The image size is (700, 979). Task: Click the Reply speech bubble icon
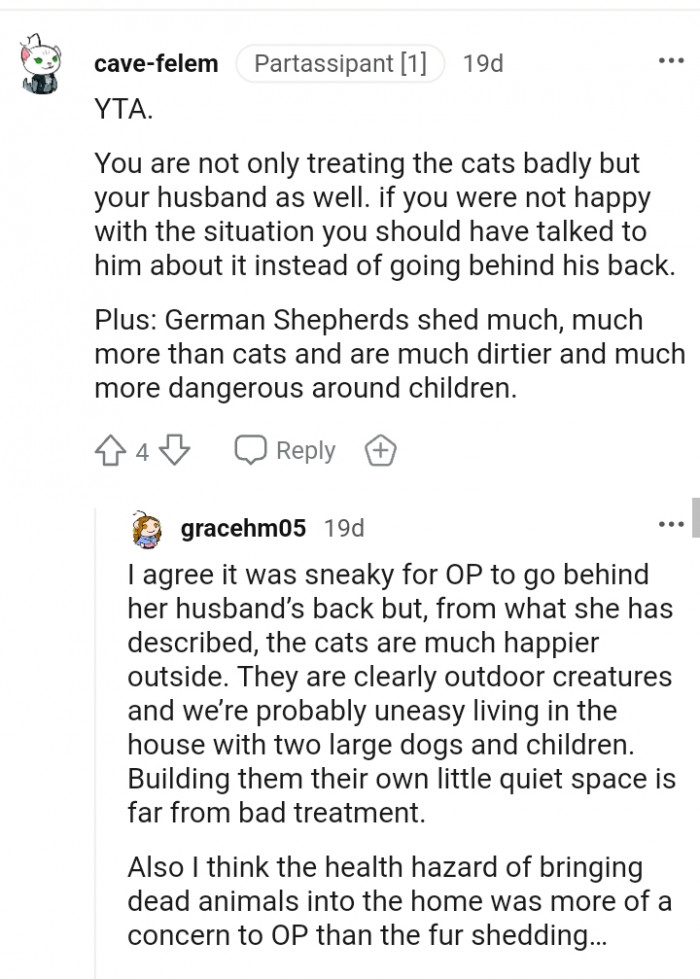(x=250, y=450)
